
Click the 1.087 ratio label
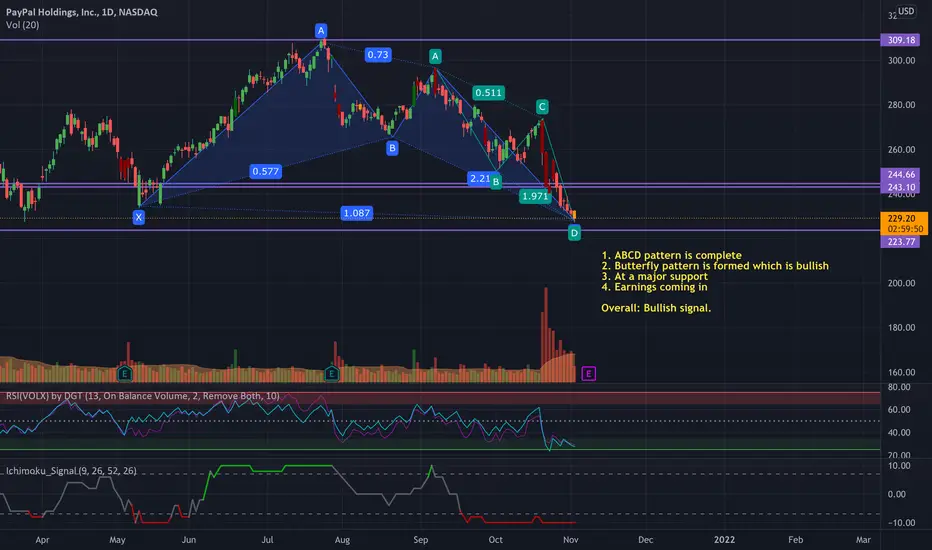[357, 213]
